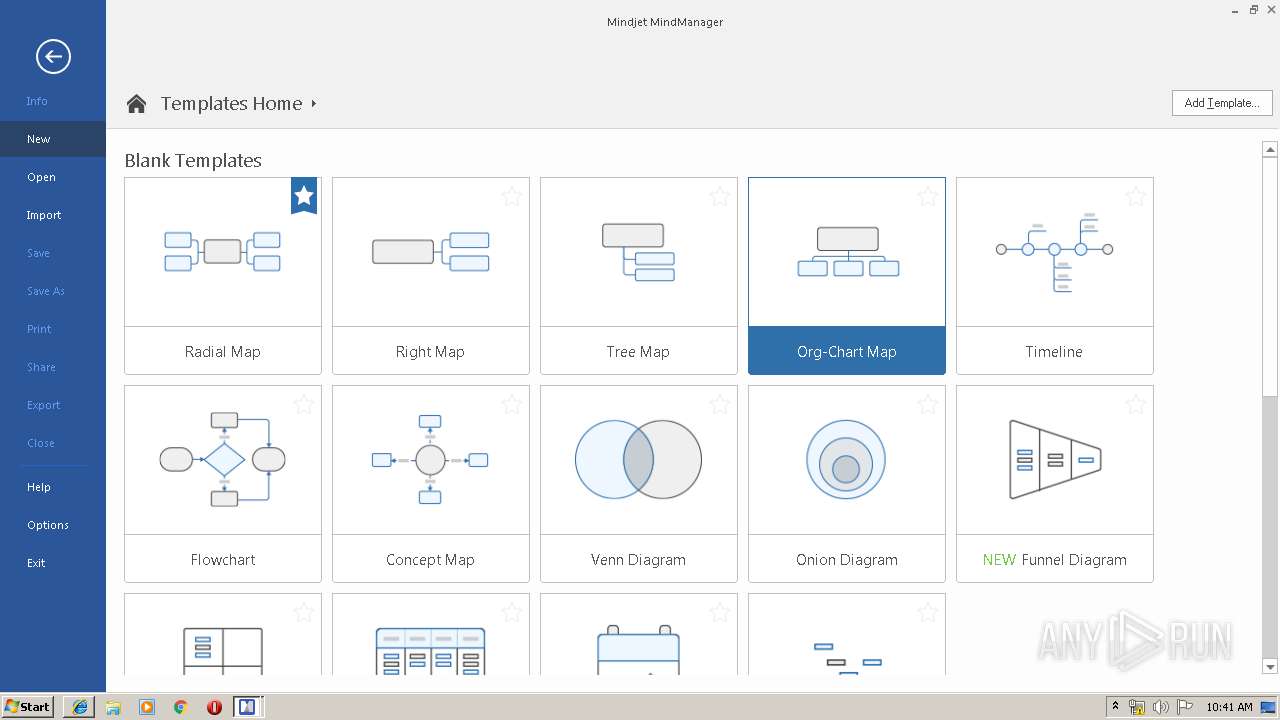Select the Radial Map template thumbnail
Screen dimensions: 1280x720
(223, 252)
